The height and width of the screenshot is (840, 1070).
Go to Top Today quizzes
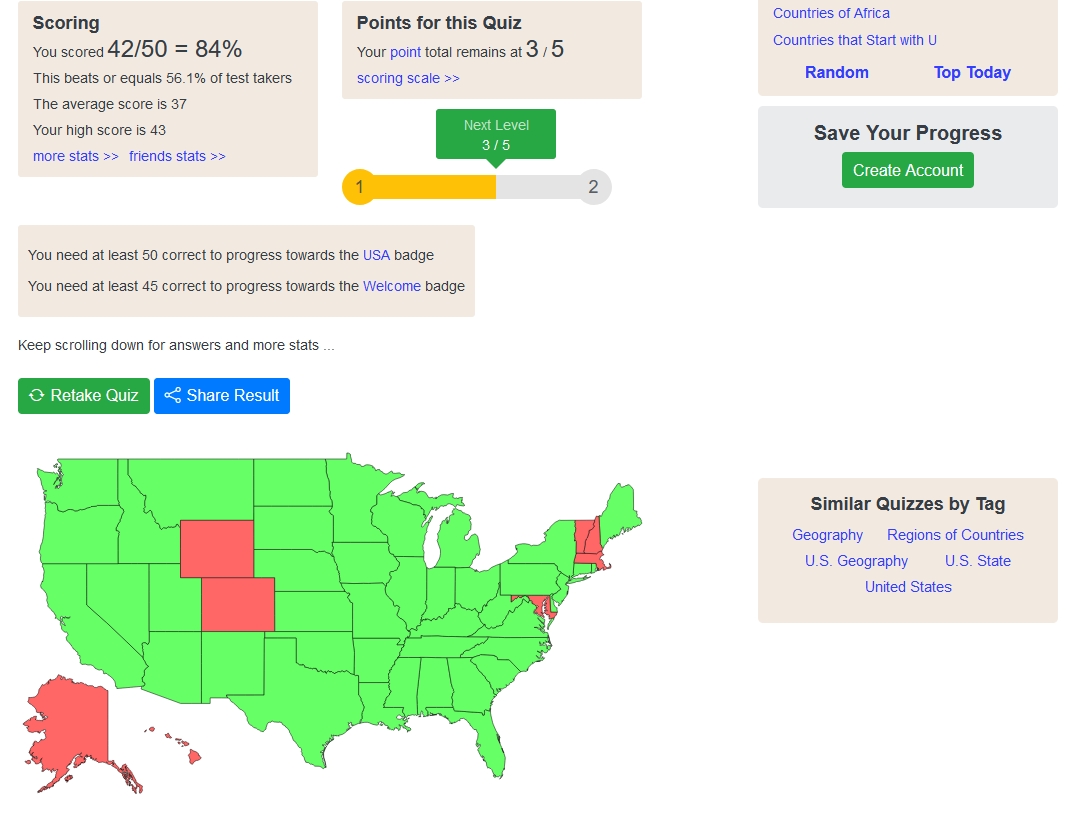point(972,72)
